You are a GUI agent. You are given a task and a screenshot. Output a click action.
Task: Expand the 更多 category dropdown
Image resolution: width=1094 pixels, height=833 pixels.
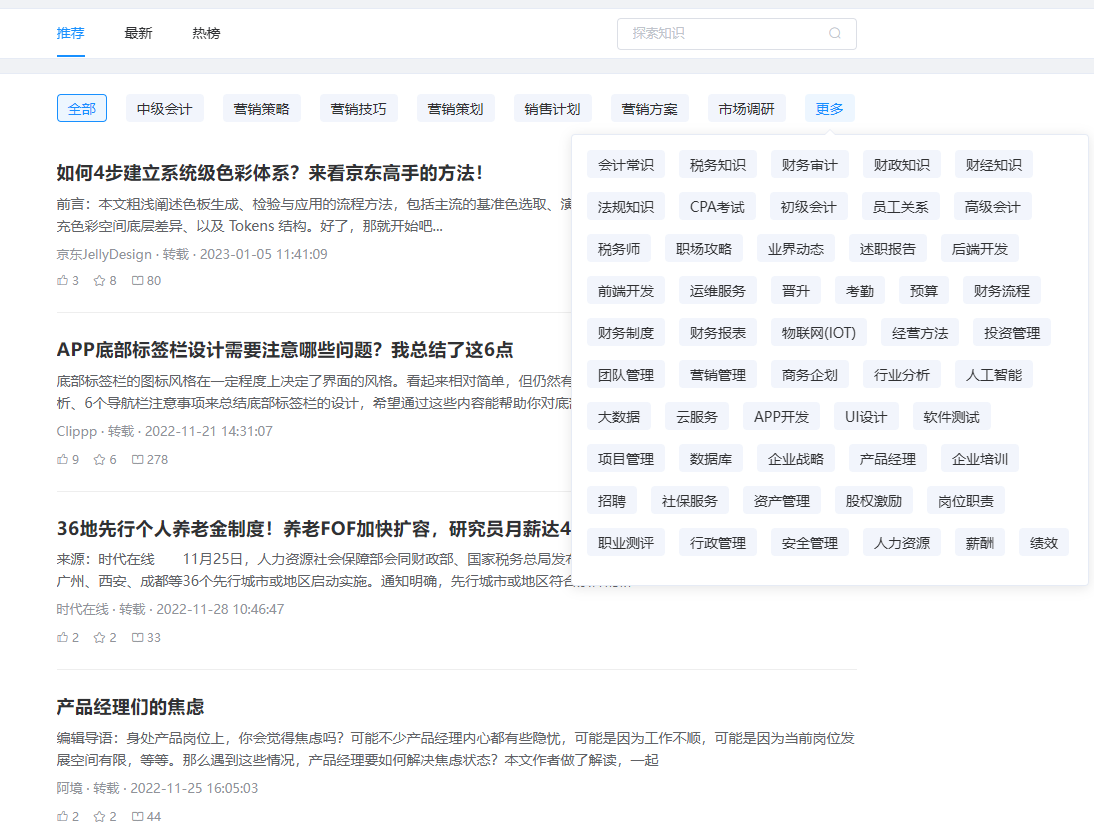[830, 109]
